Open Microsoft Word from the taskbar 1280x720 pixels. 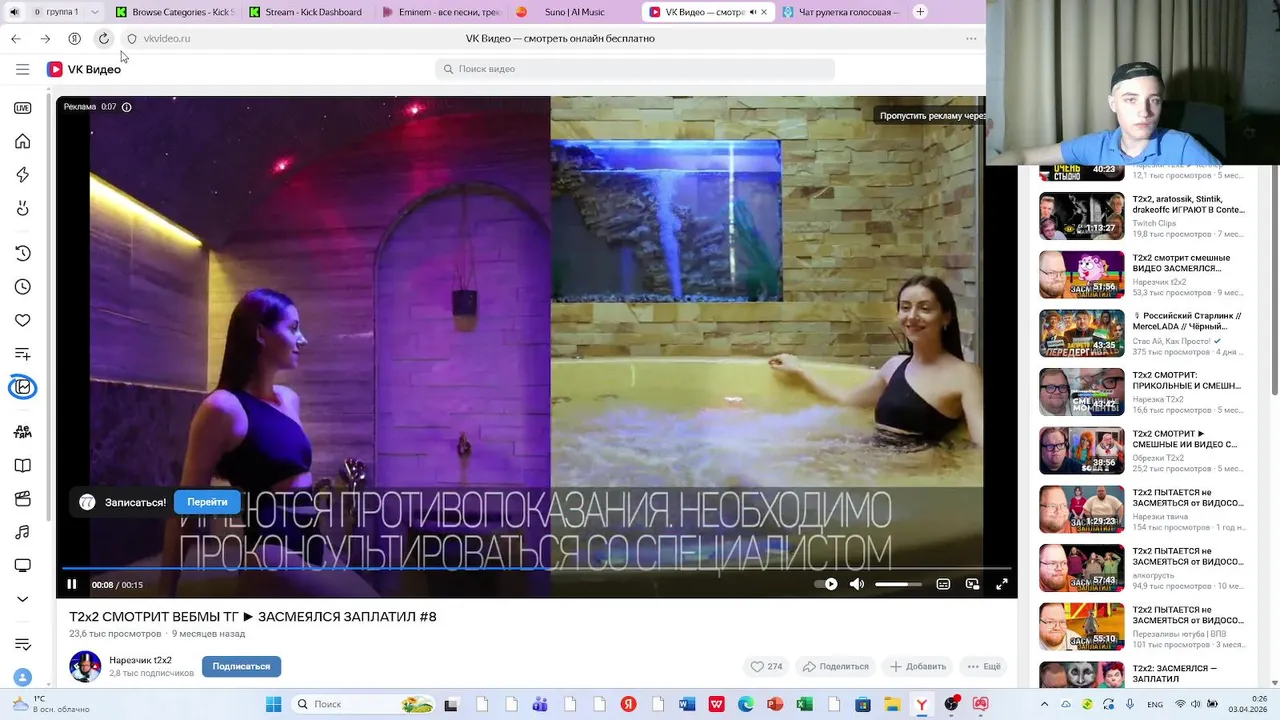click(687, 704)
